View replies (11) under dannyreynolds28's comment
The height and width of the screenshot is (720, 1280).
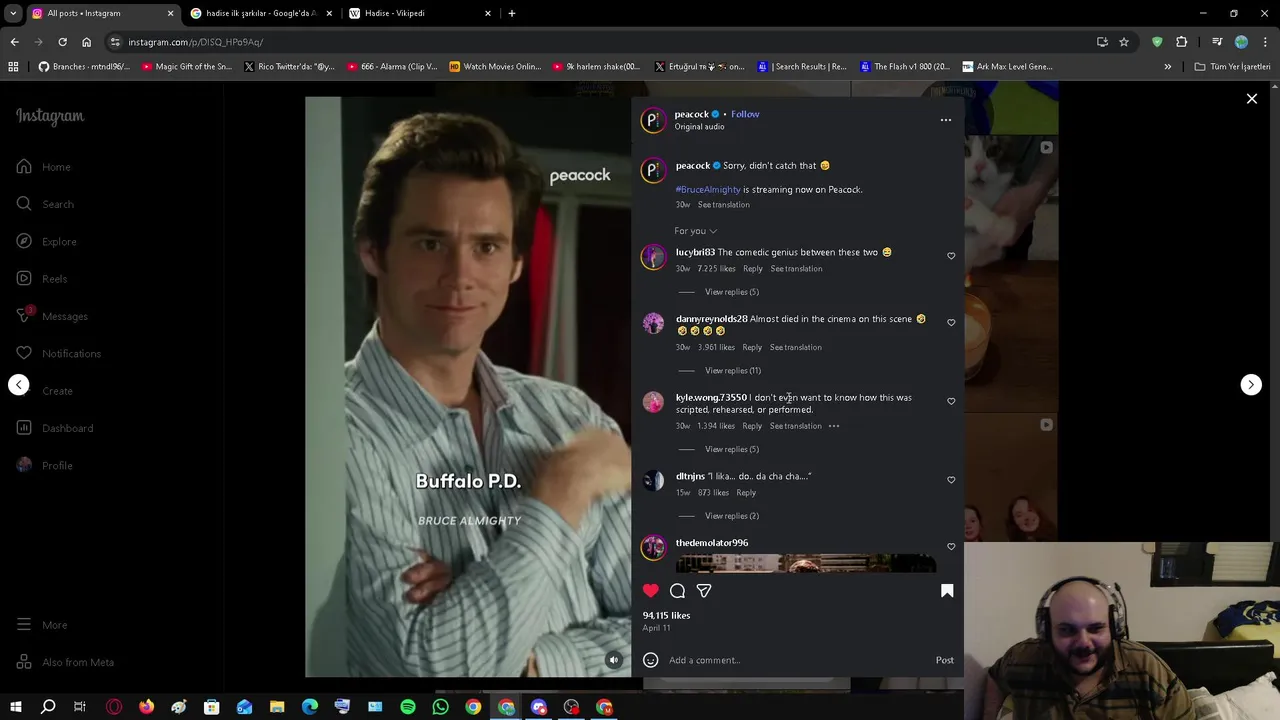pyautogui.click(x=733, y=371)
